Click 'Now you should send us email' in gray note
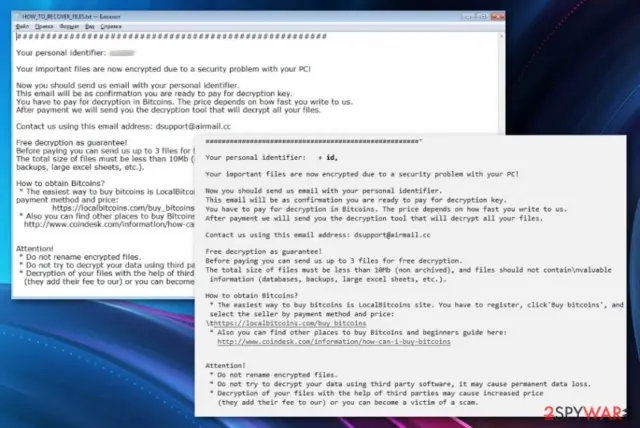The height and width of the screenshot is (428, 640). tap(324, 191)
